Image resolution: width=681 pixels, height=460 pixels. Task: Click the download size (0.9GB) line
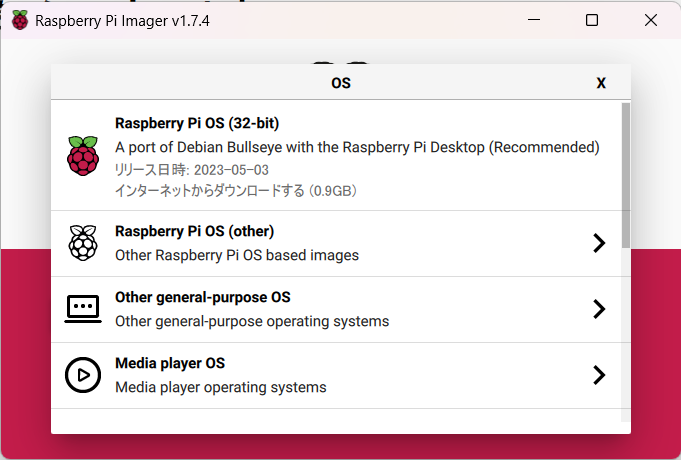pyautogui.click(x=236, y=191)
